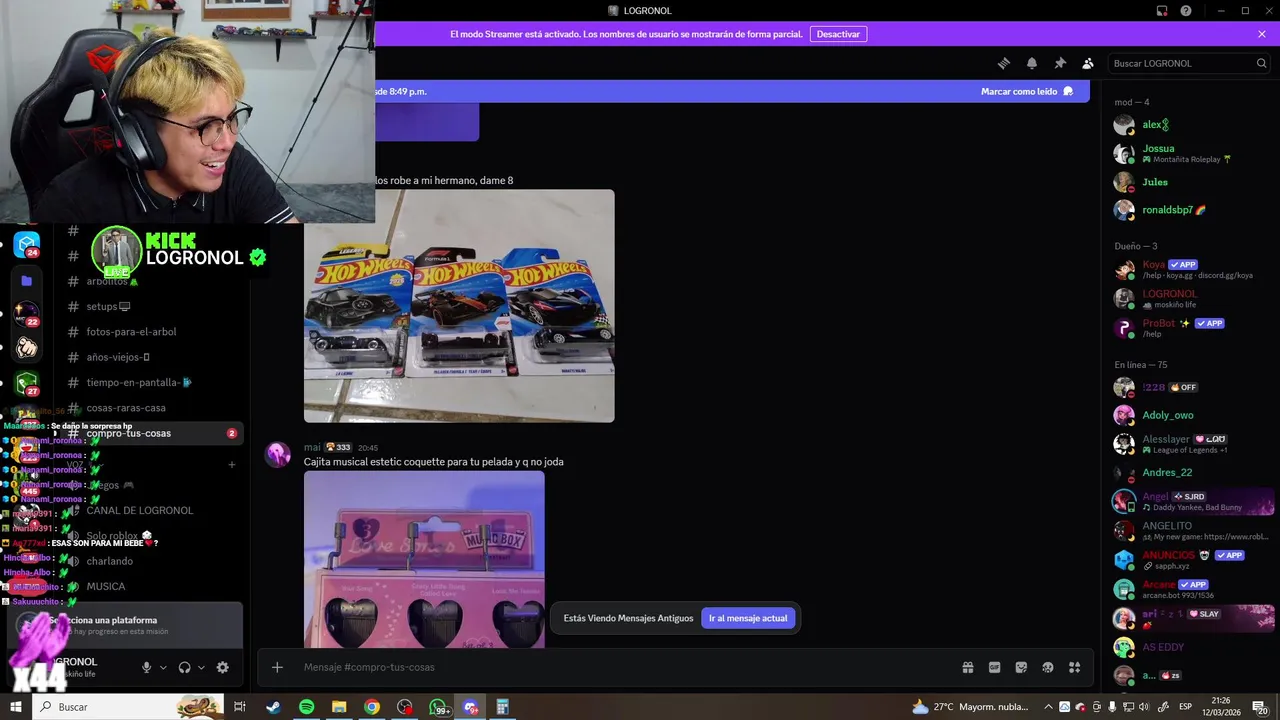Viewport: 1280px width, 720px height.
Task: Open Windows Start menu
Action: 16,707
